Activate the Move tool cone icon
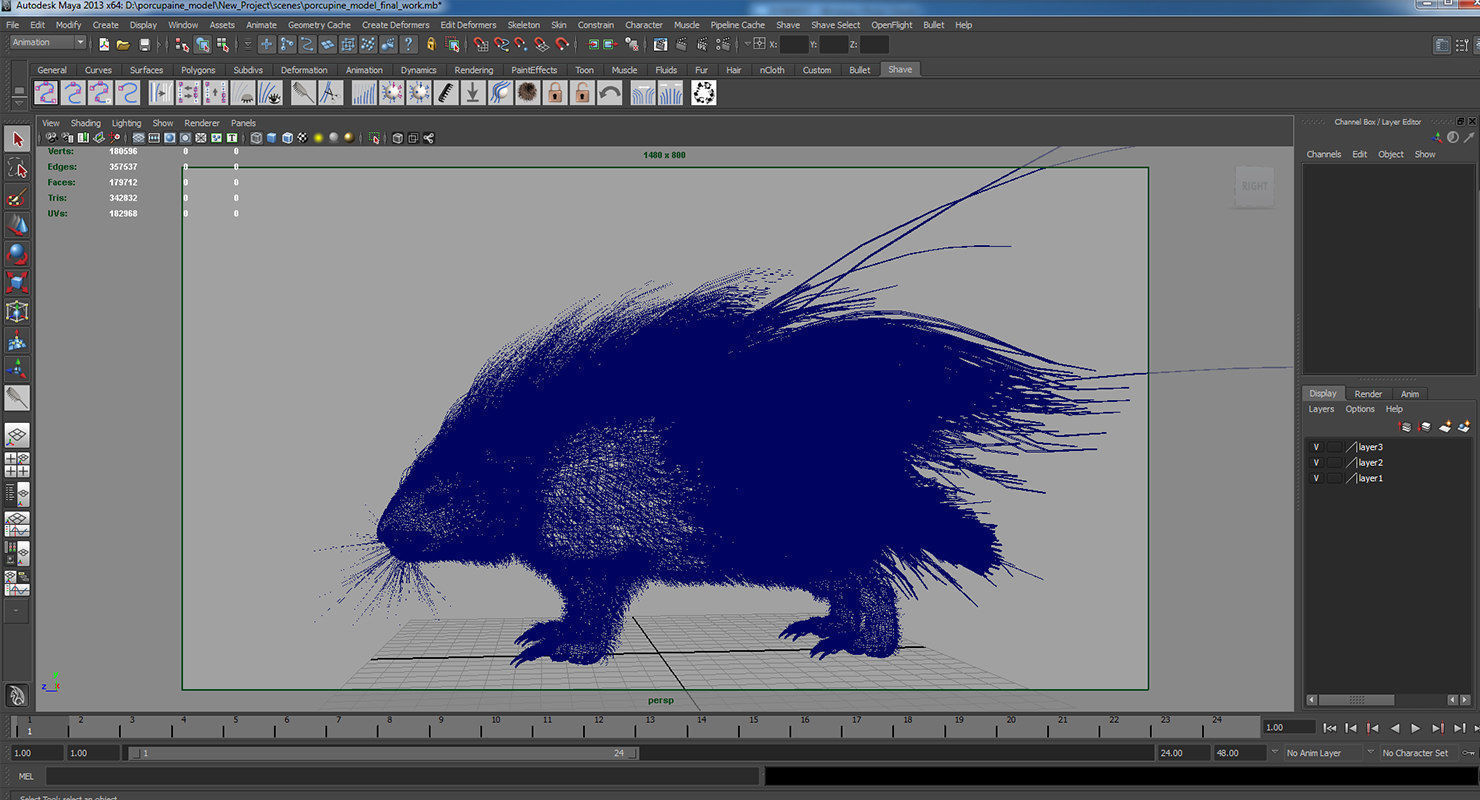The image size is (1480, 800). point(17,225)
